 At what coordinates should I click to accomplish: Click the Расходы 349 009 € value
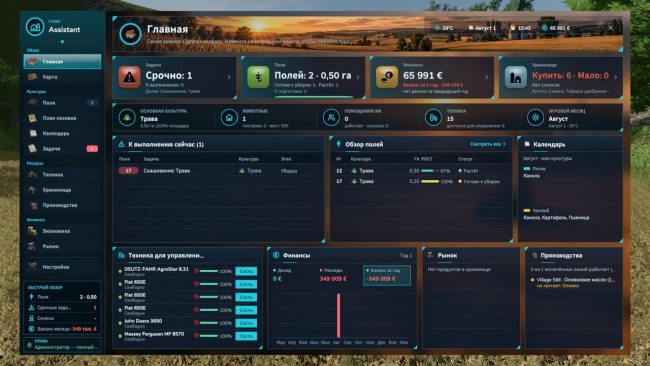tap(333, 279)
